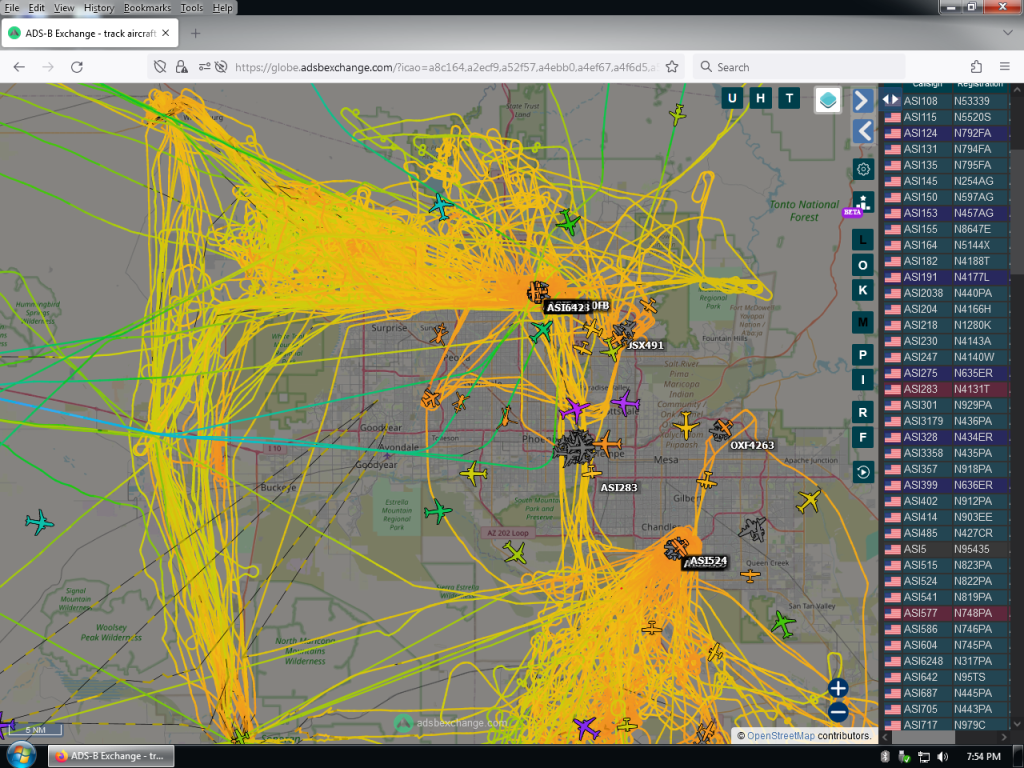
Task: Toggle the R map button
Action: (x=863, y=412)
